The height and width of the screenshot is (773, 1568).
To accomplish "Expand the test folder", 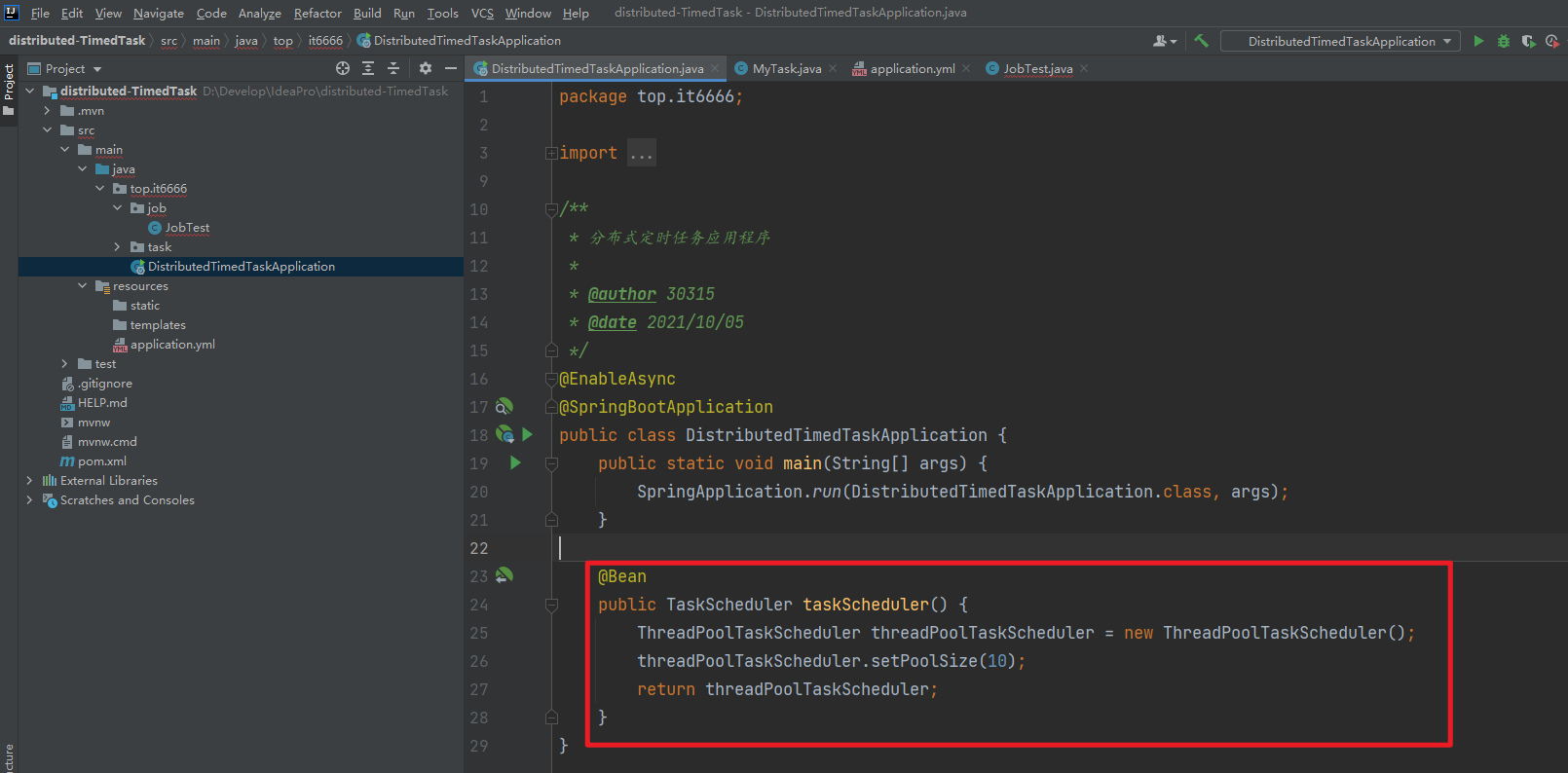I will tap(64, 363).
